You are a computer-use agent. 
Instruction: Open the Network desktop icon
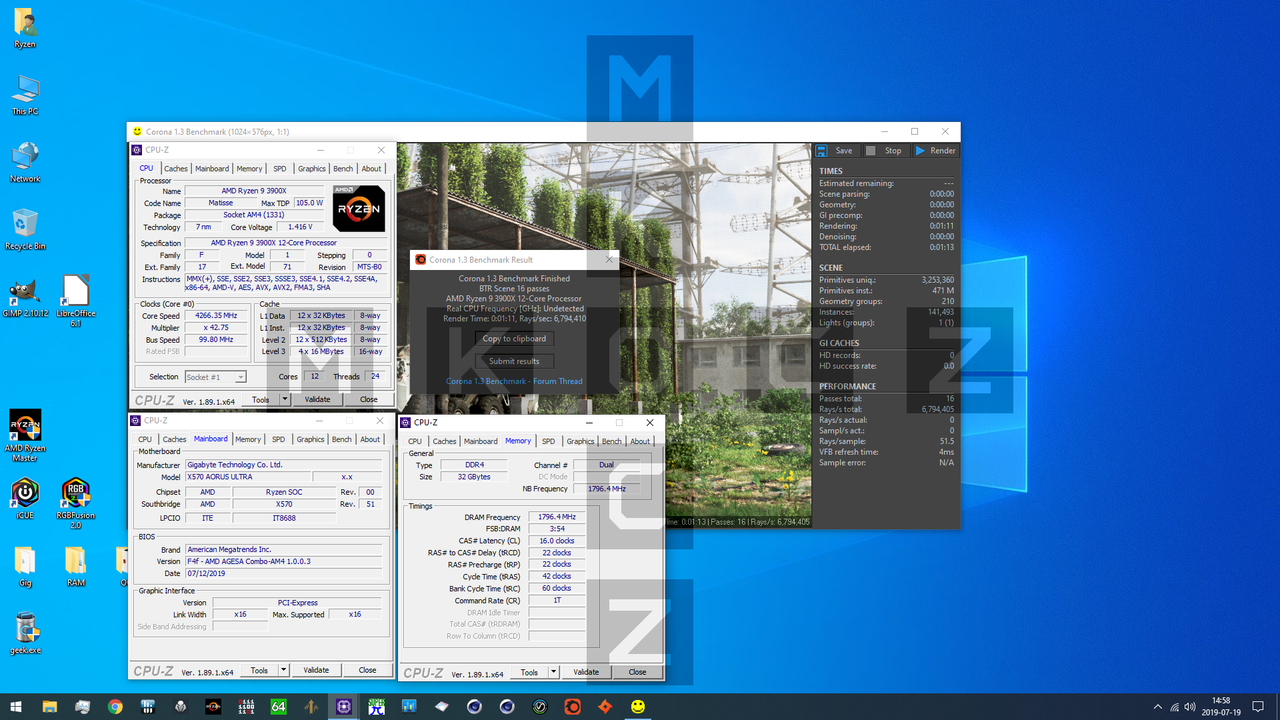point(25,162)
